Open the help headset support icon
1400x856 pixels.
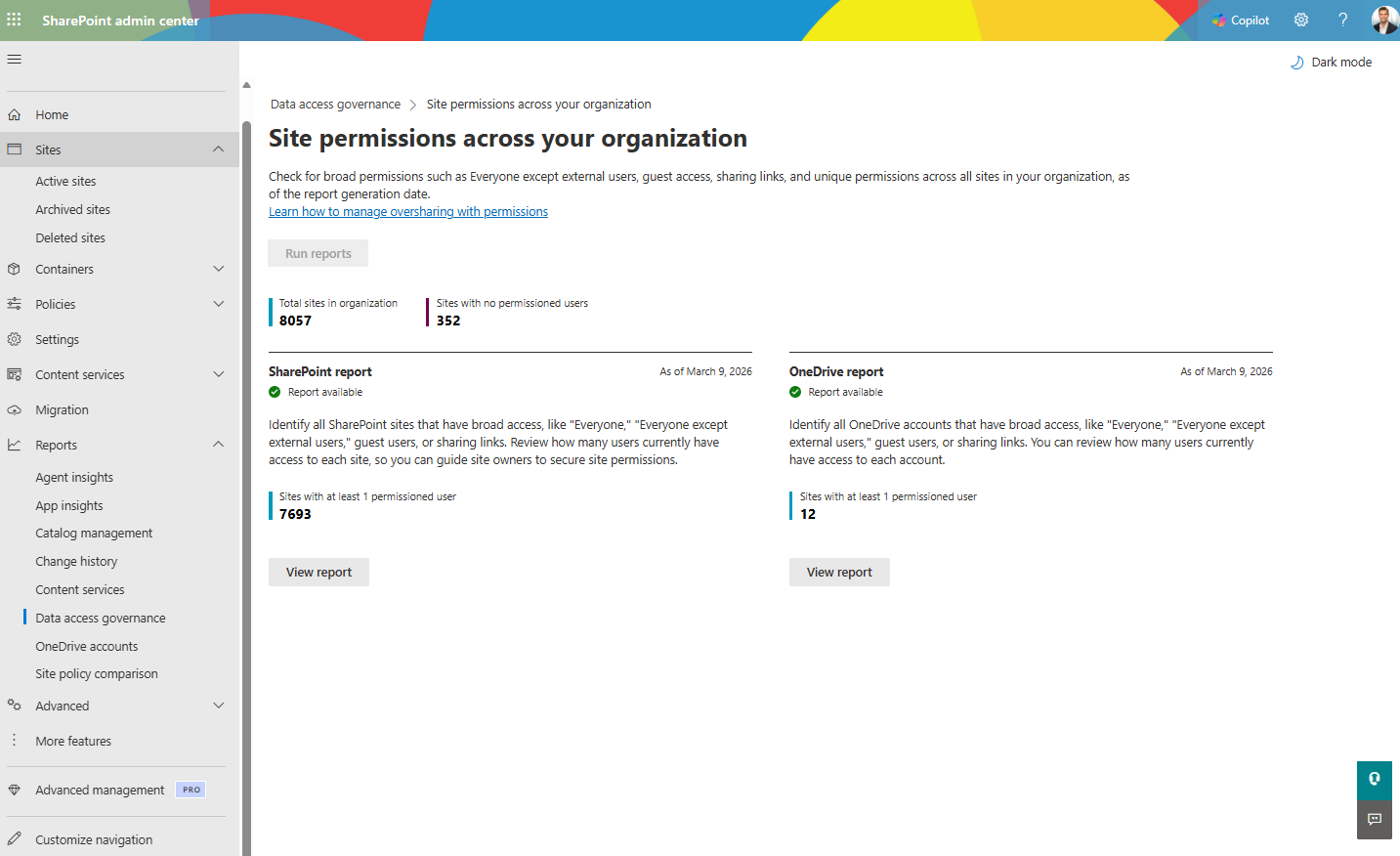[x=1375, y=779]
